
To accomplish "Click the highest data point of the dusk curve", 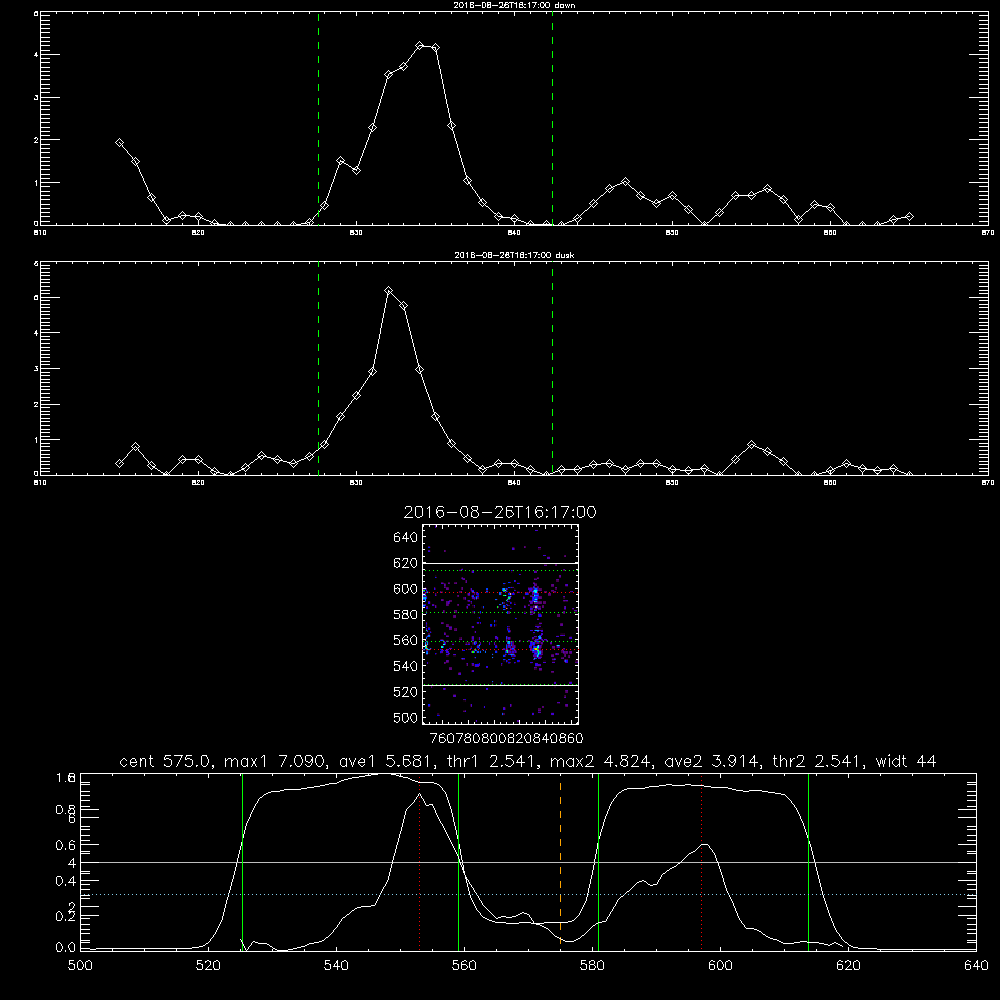I will coord(388,291).
